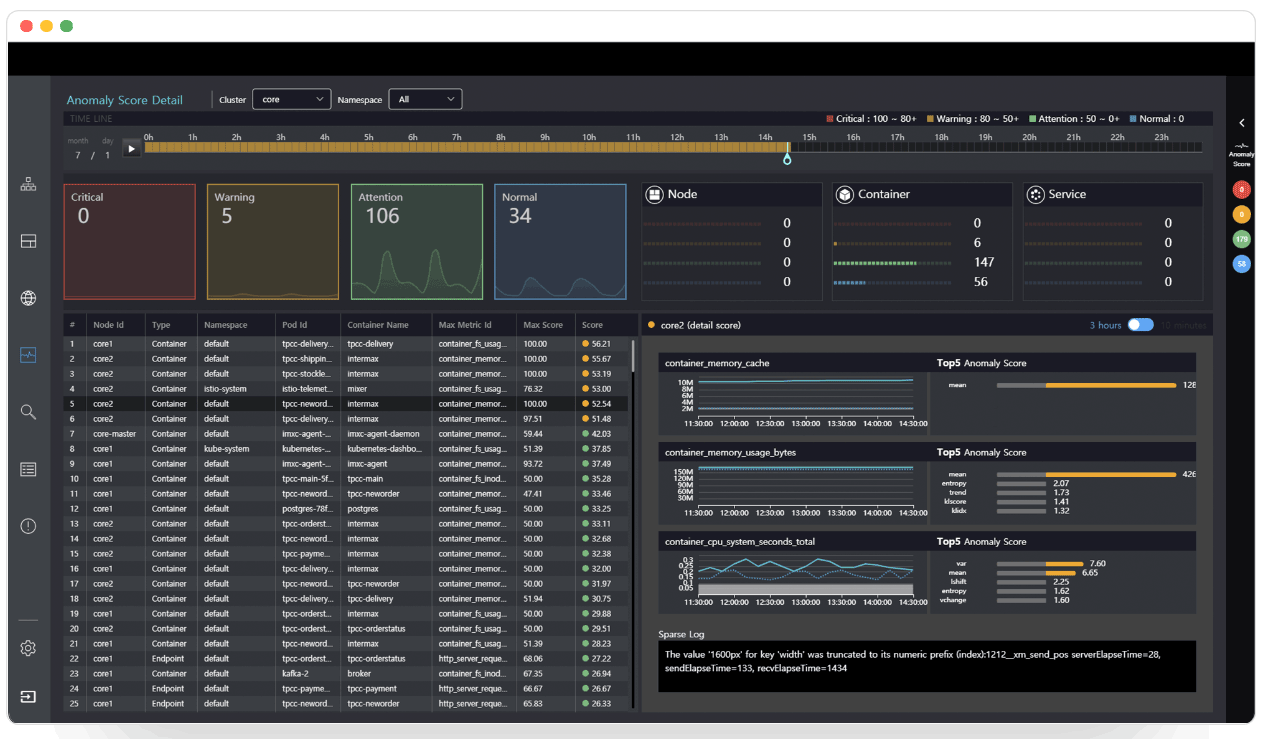1263x739 pixels.
Task: Sort by Type column header
Action: pyautogui.click(x=161, y=325)
